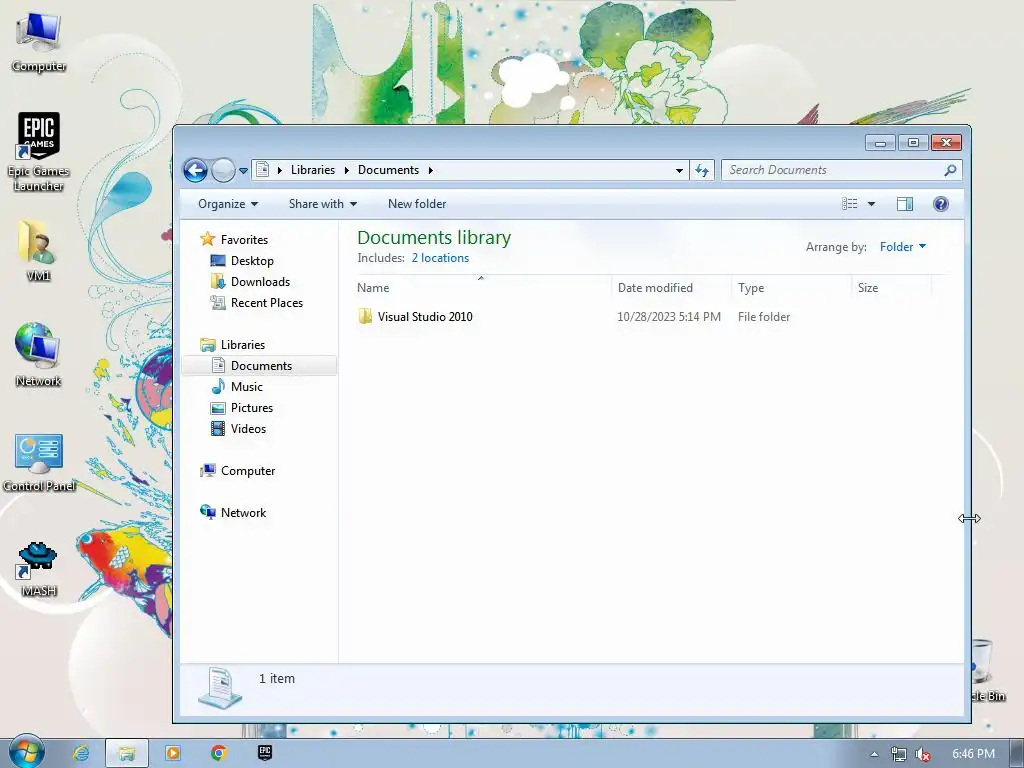Viewport: 1024px width, 768px height.
Task: Click the muted volume tray icon
Action: coord(923,754)
